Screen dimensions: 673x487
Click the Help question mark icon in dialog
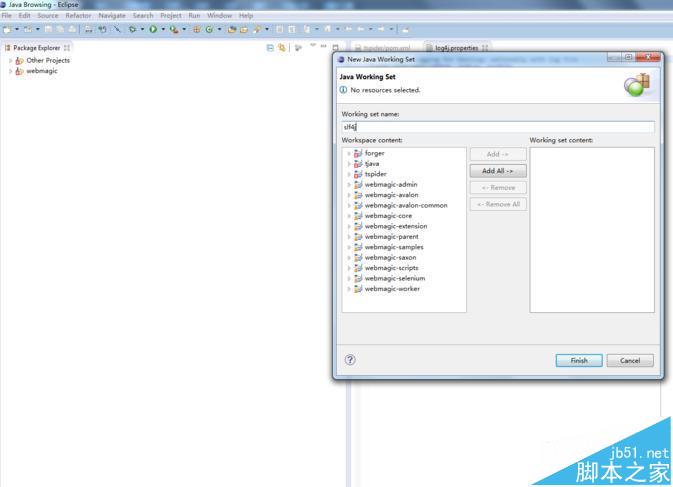pos(350,360)
